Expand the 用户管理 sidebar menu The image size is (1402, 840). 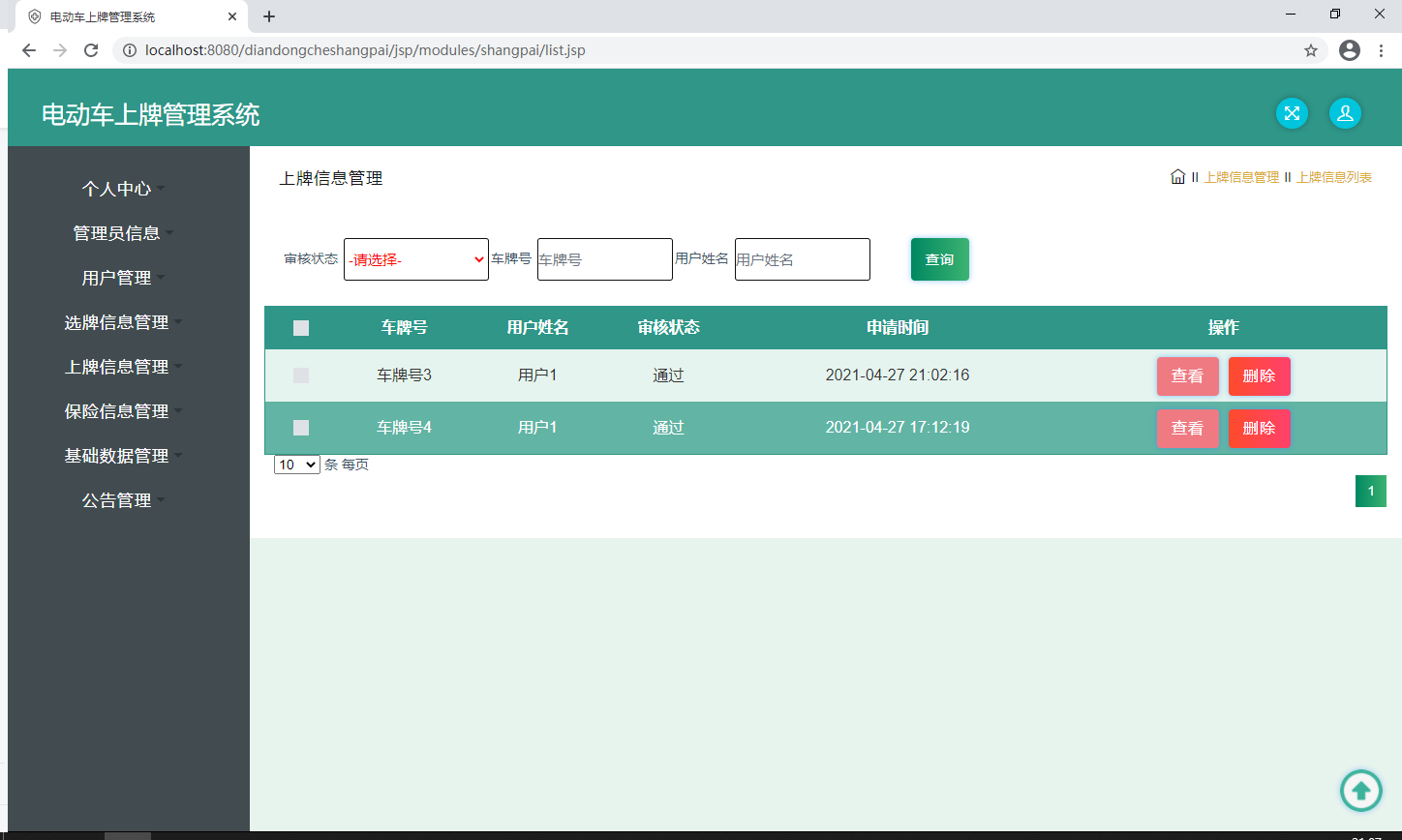point(124,278)
